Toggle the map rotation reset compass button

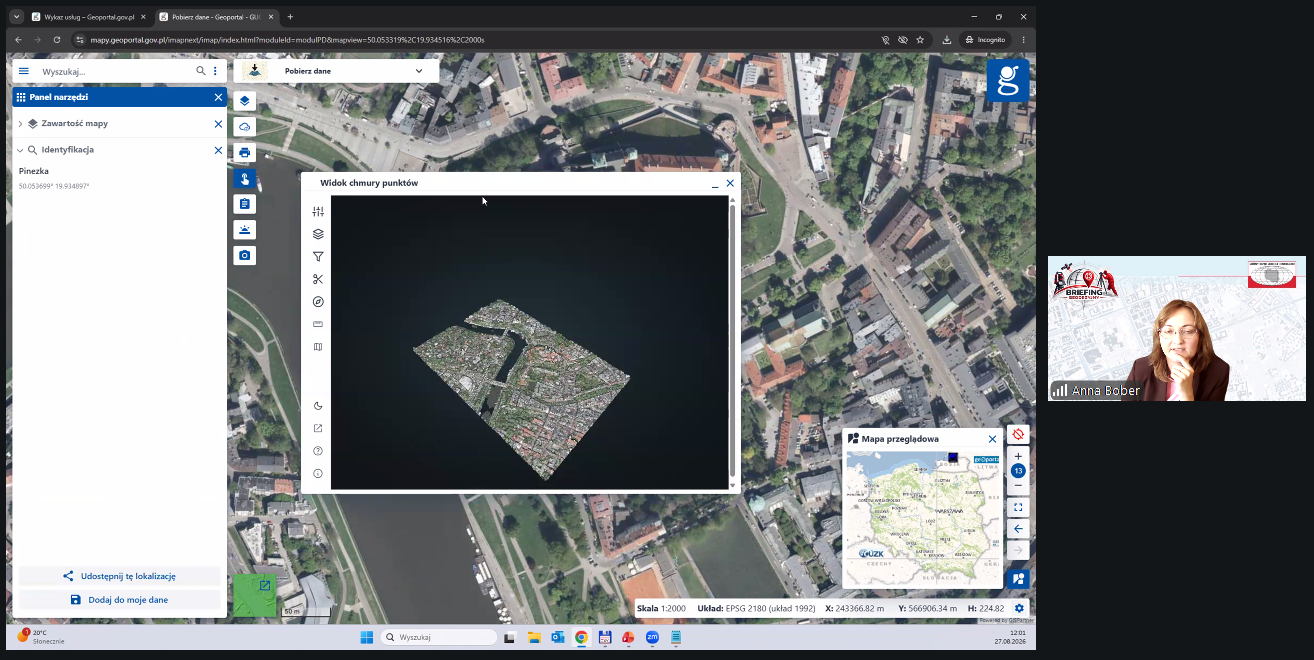pyautogui.click(x=1018, y=434)
